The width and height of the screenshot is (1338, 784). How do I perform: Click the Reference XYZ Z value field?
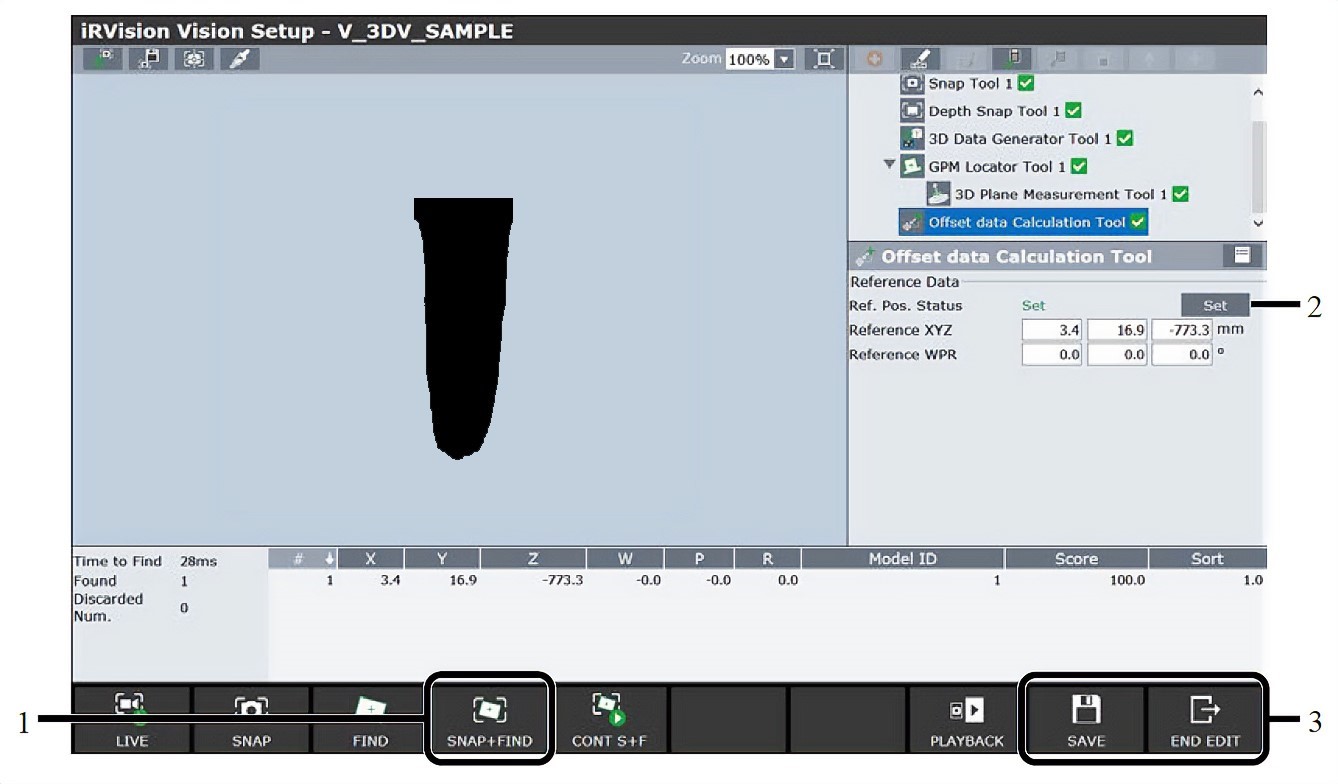(x=1182, y=329)
